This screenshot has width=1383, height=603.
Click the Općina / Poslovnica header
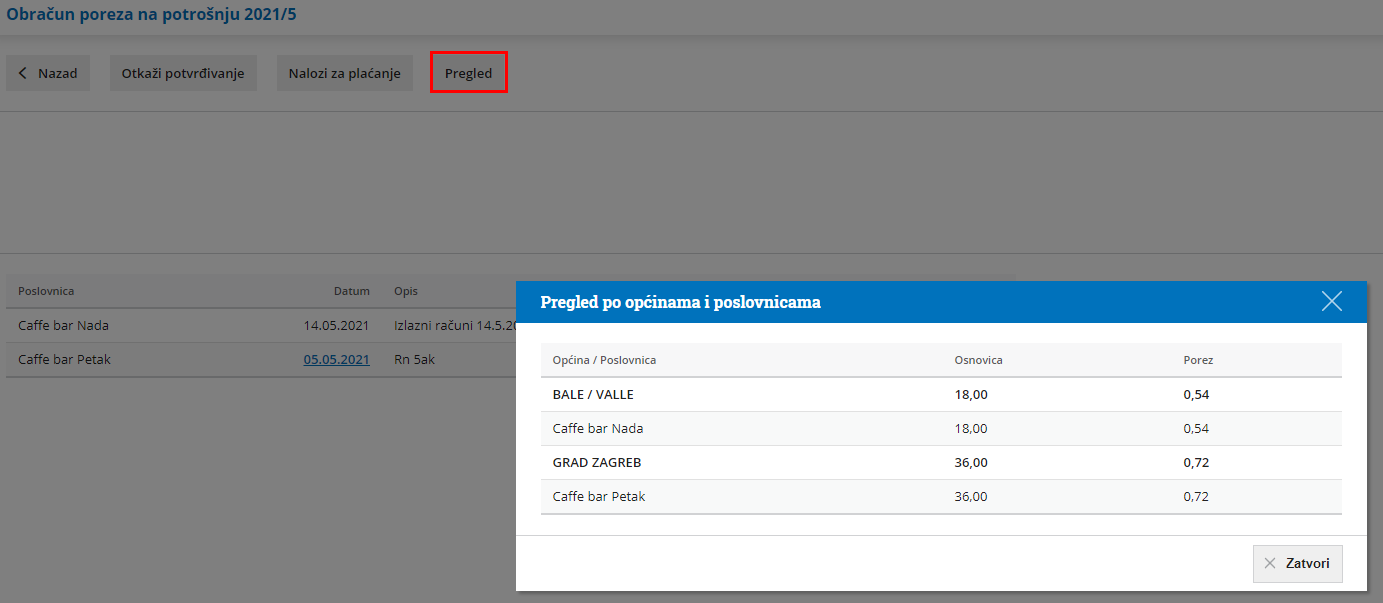pyautogui.click(x=604, y=359)
